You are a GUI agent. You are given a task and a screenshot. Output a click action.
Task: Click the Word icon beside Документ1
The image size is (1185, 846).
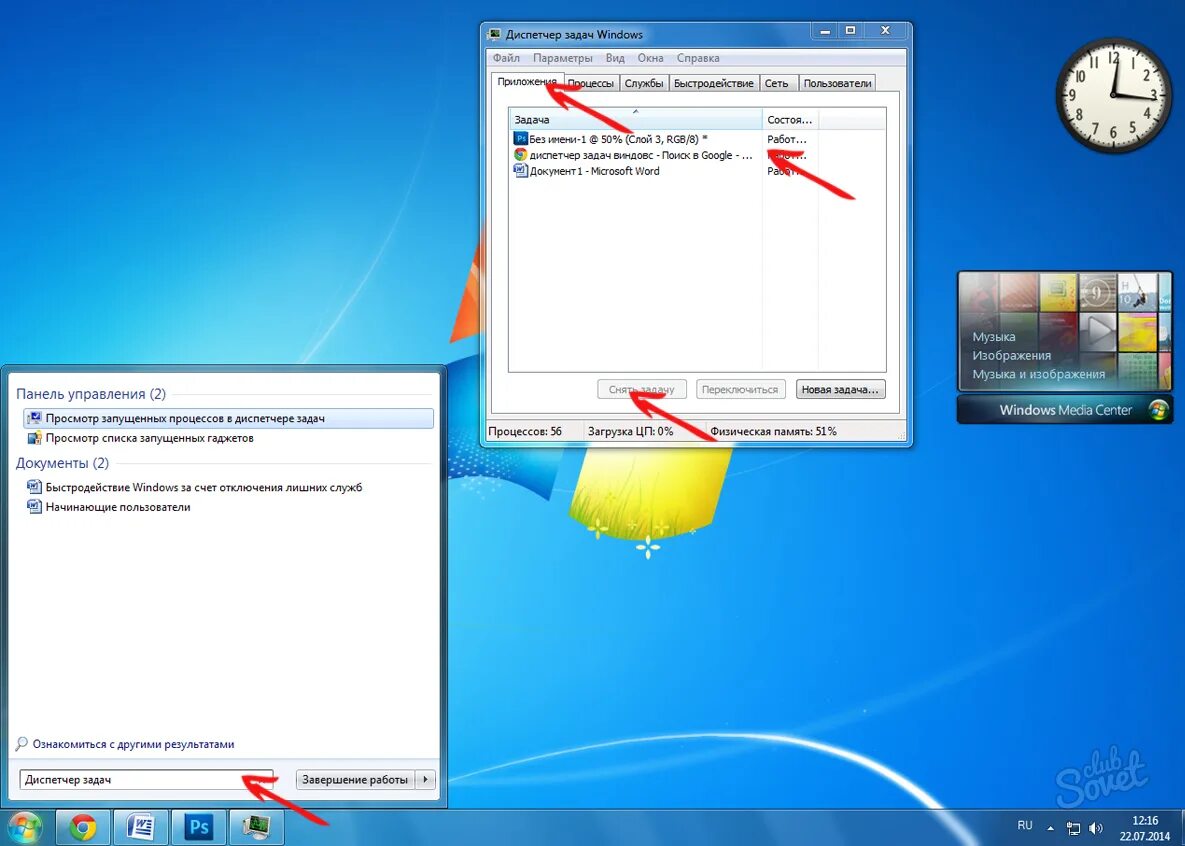(520, 171)
